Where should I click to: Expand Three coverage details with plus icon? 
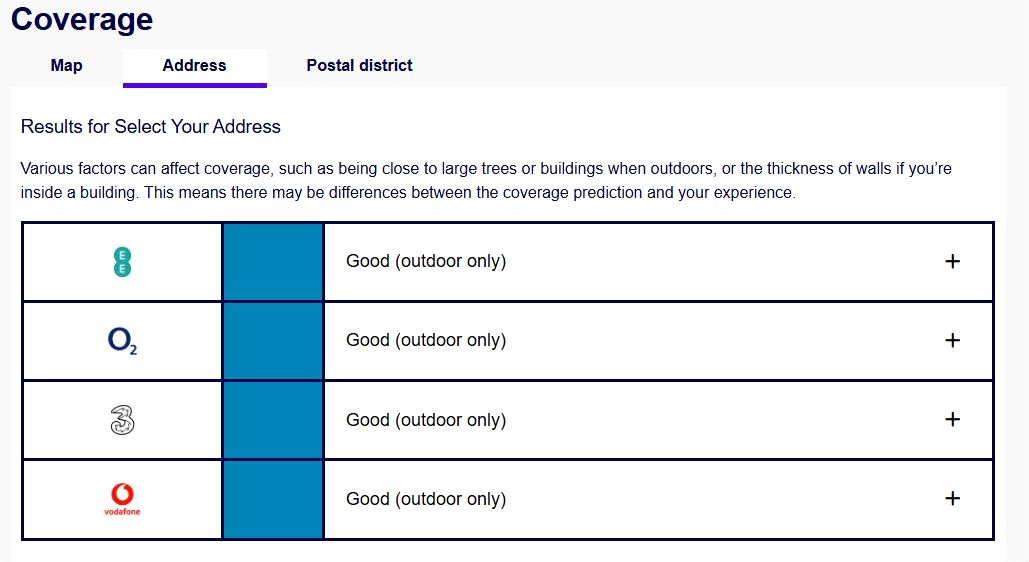click(x=952, y=419)
